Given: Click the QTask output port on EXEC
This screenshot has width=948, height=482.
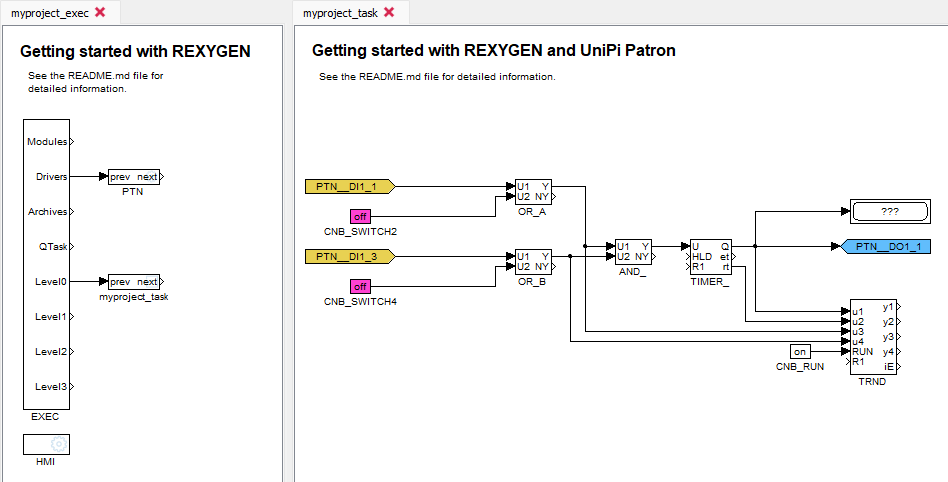Looking at the screenshot, I should (72, 247).
